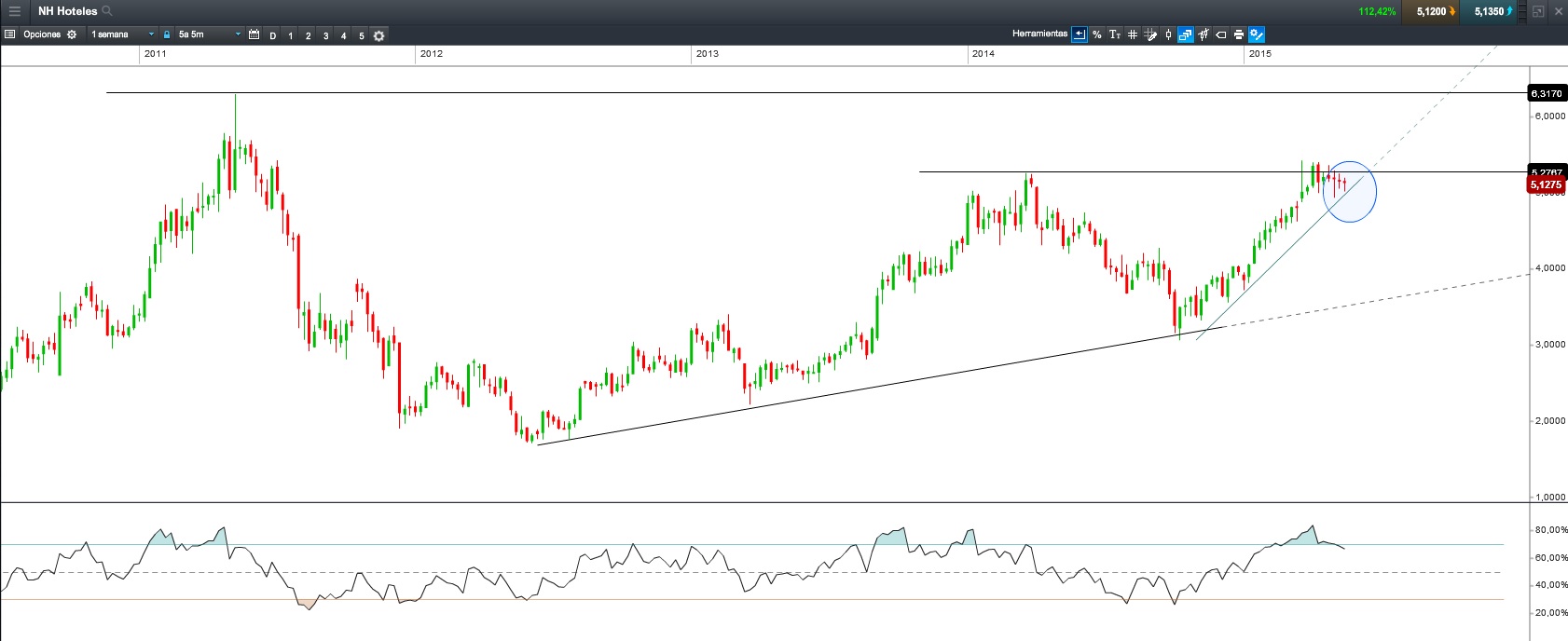Click the 2015 year axis label

pyautogui.click(x=1260, y=54)
